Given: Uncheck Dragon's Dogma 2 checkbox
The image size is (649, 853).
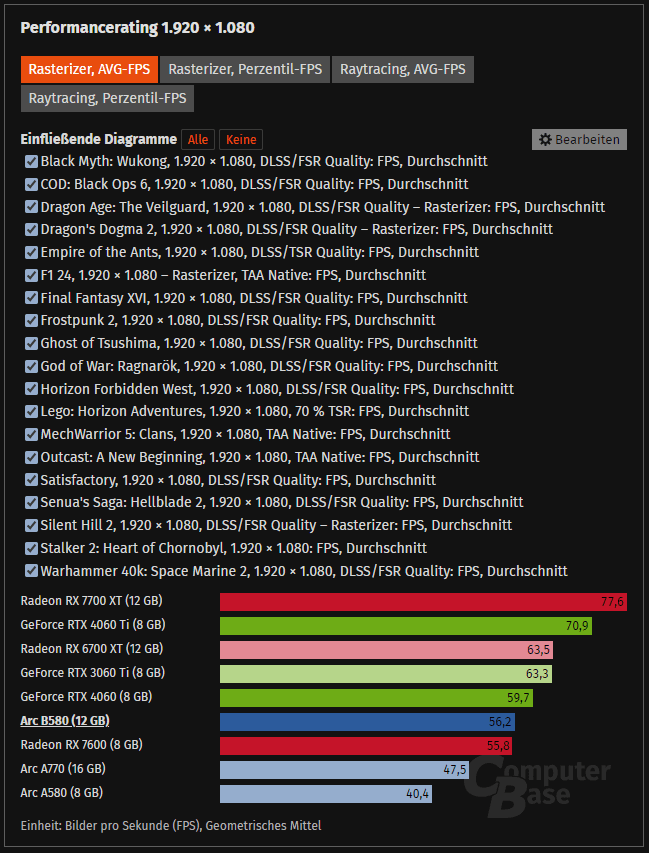Looking at the screenshot, I should tap(31, 230).
